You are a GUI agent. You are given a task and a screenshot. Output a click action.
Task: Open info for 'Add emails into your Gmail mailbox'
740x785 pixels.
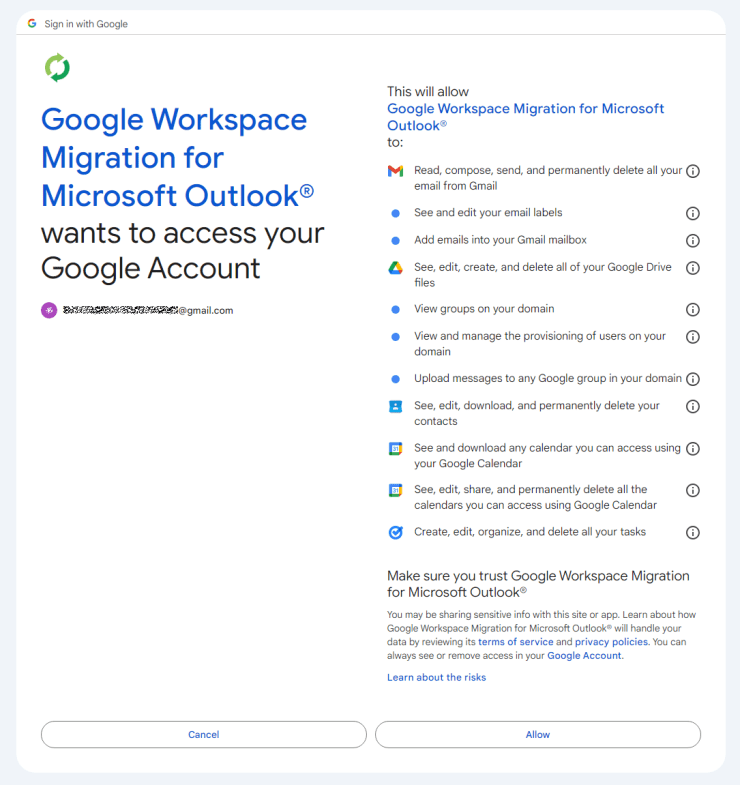(692, 241)
